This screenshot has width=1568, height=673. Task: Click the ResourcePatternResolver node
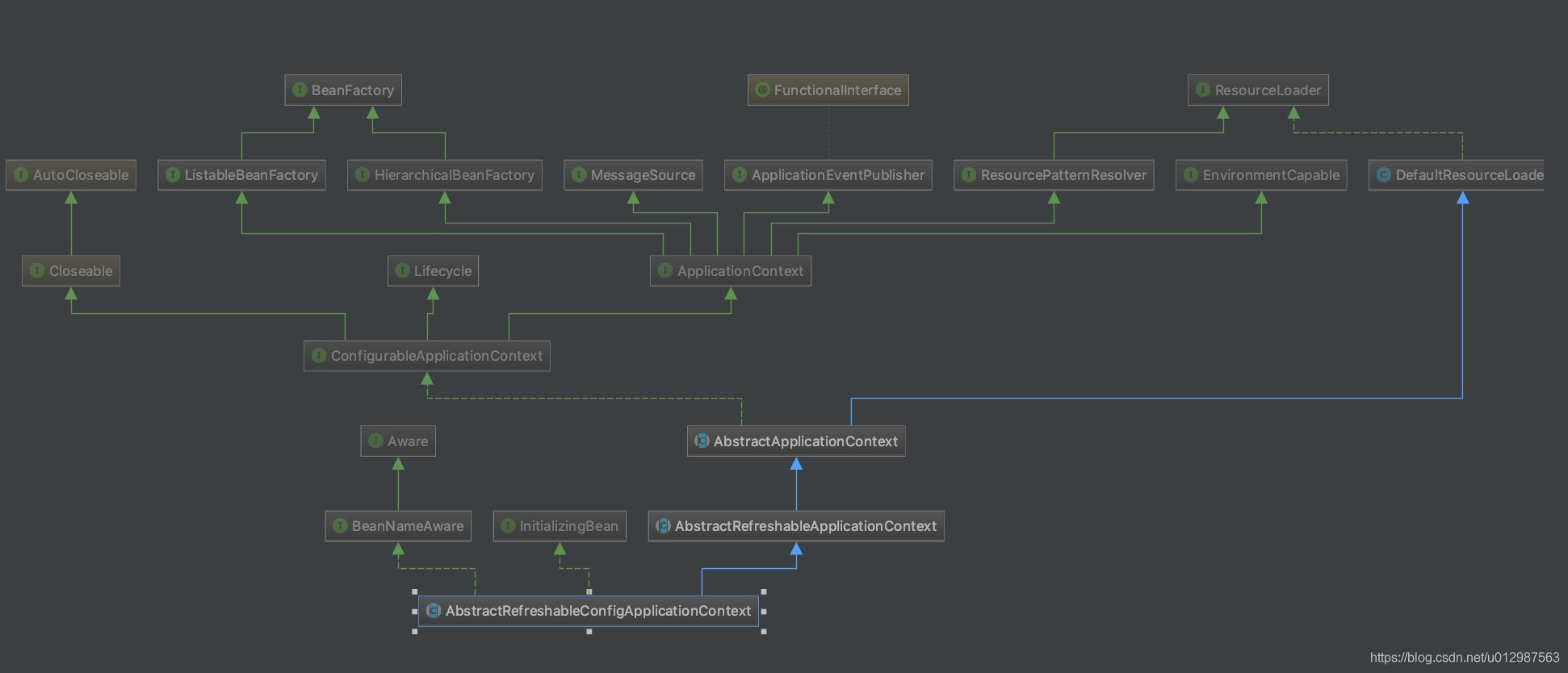1054,175
